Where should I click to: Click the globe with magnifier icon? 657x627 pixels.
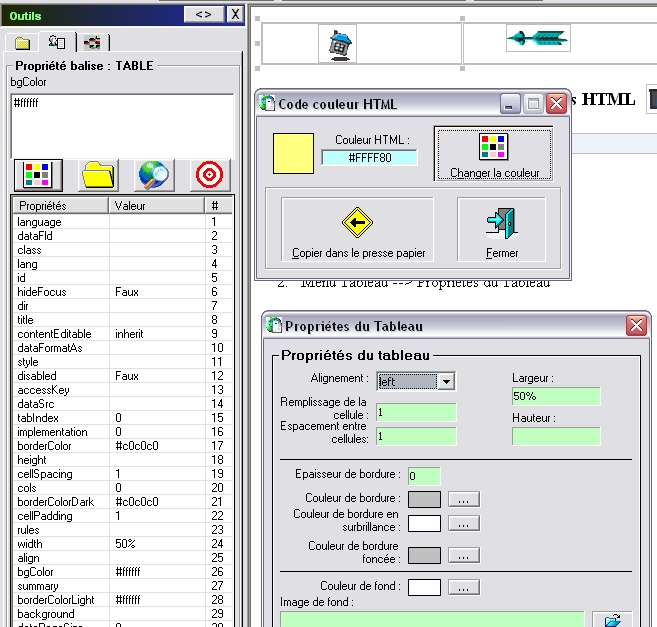153,175
